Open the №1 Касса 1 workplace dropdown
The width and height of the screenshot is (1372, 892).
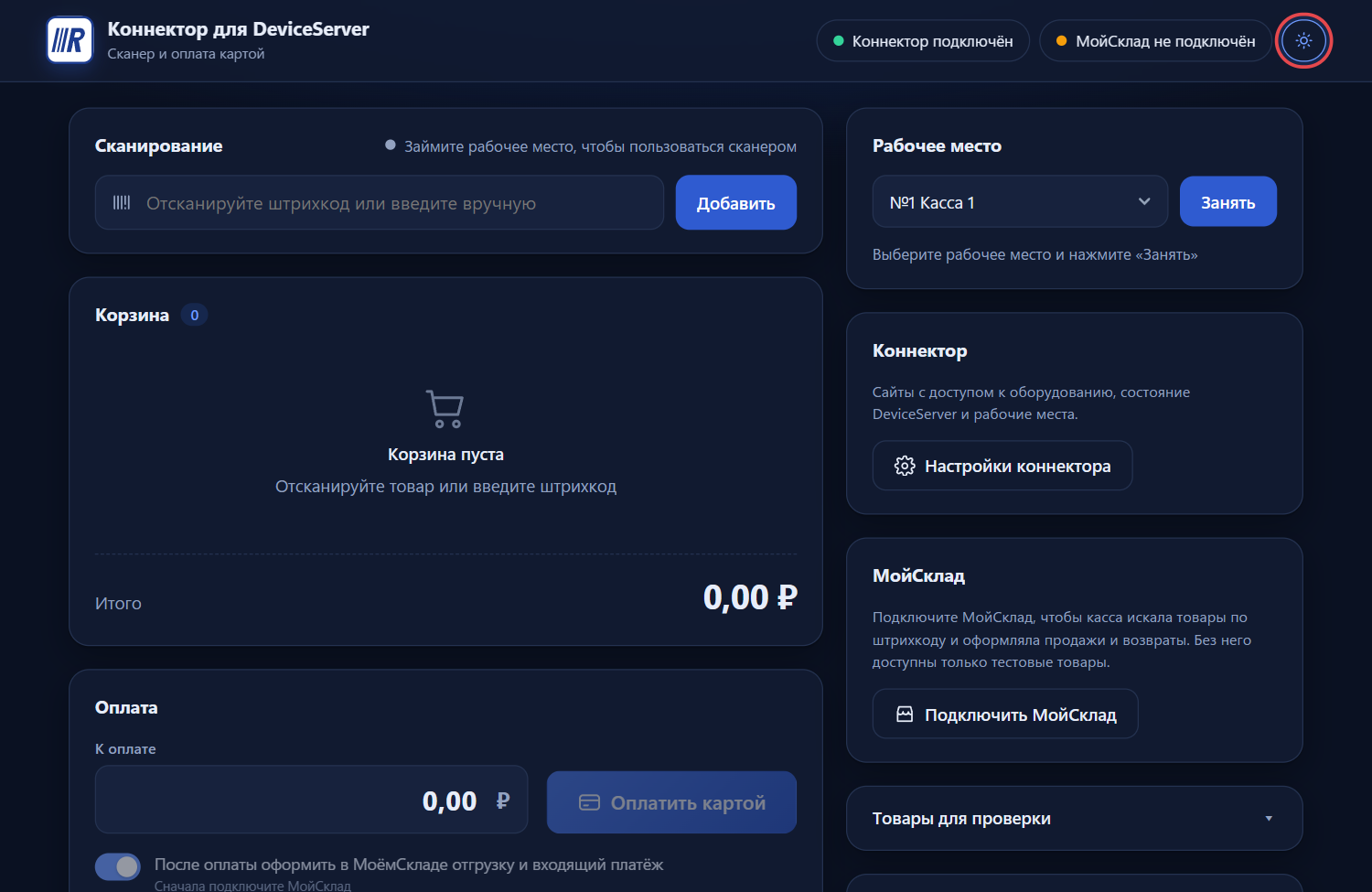pos(1020,202)
